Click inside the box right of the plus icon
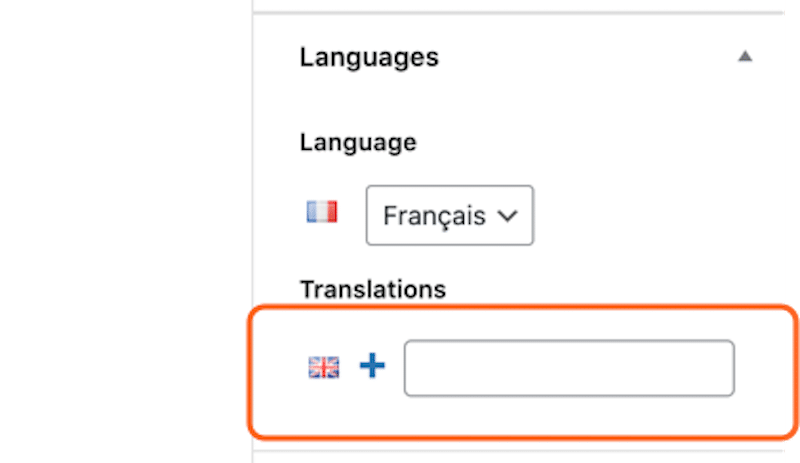800x463 pixels. pos(569,368)
